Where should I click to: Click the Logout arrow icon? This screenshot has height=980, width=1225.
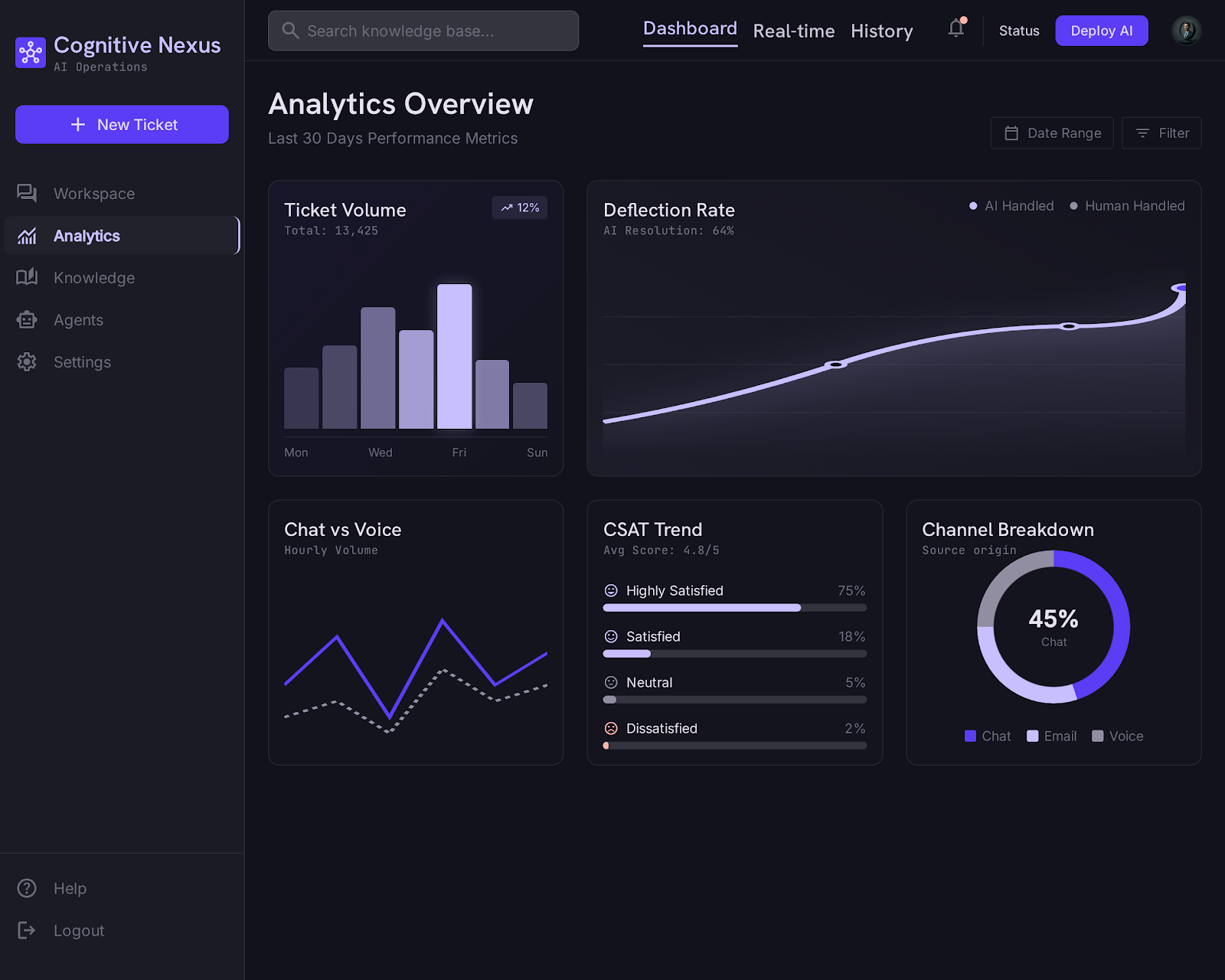pos(27,930)
